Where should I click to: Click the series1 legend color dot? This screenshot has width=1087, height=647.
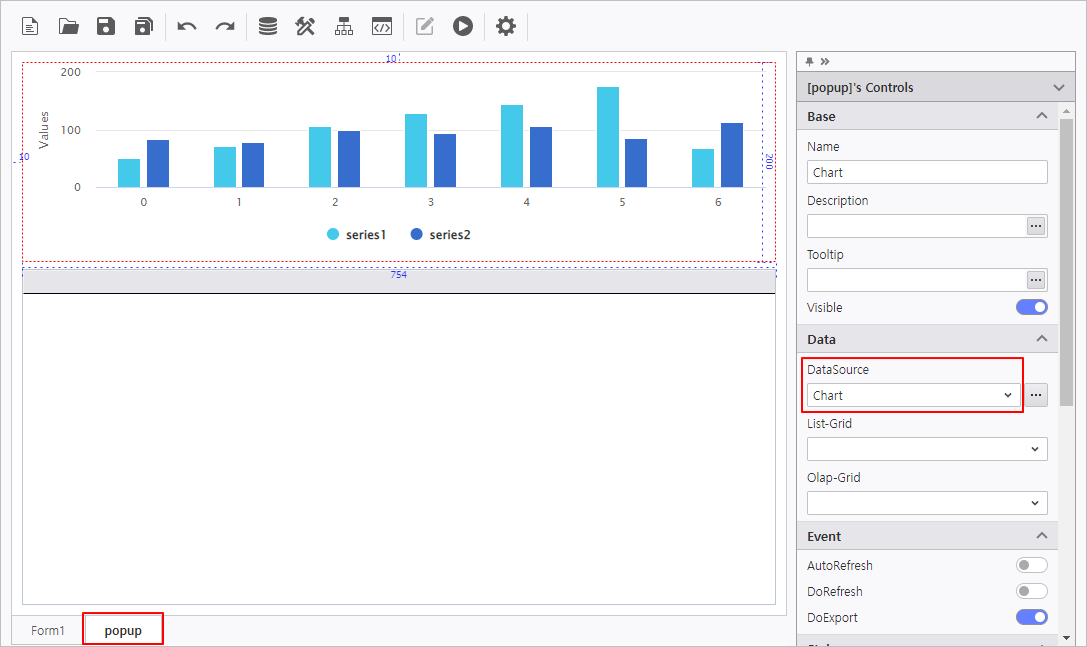pyautogui.click(x=333, y=234)
